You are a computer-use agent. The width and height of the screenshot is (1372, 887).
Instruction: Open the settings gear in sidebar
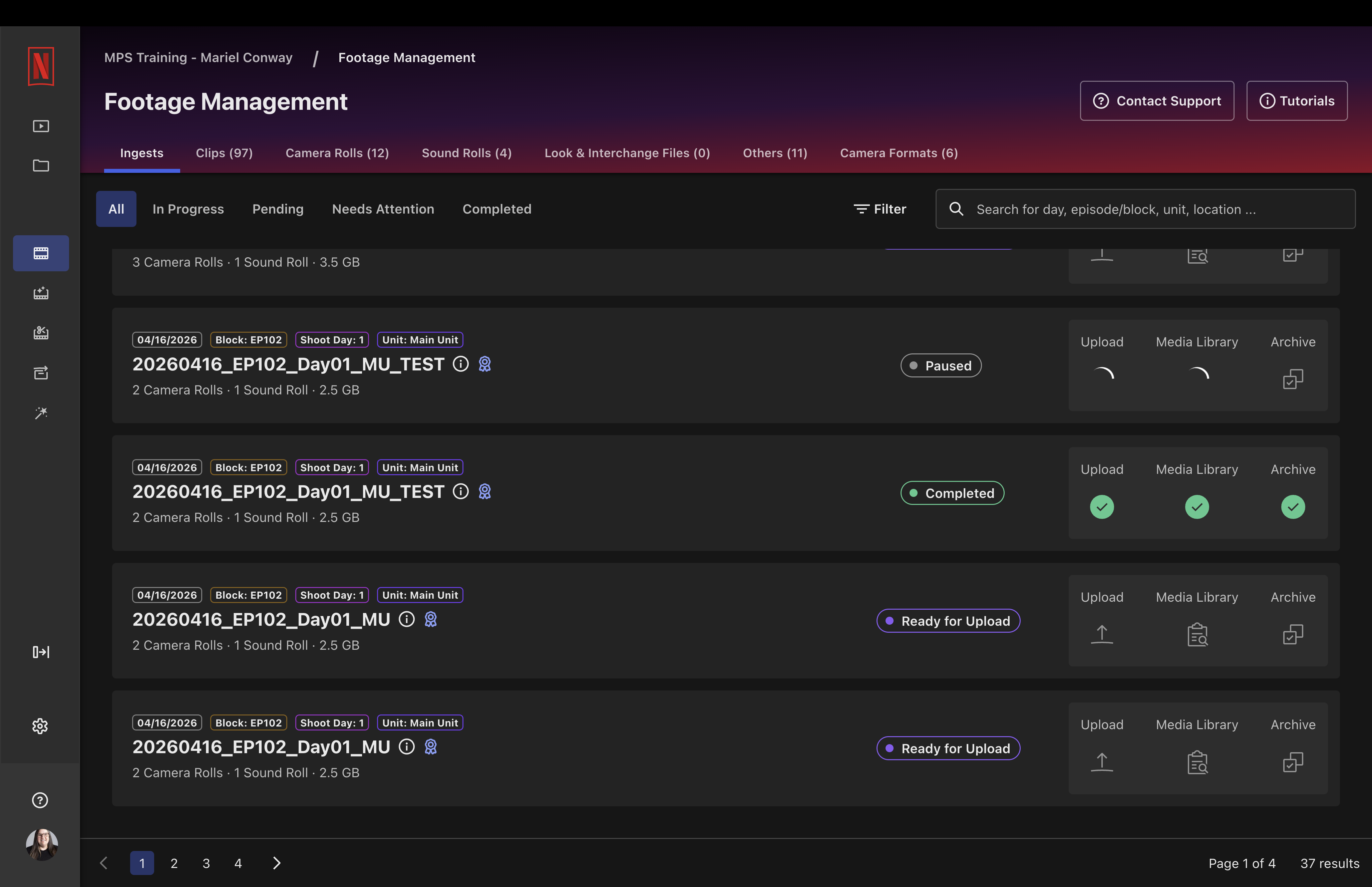tap(40, 726)
